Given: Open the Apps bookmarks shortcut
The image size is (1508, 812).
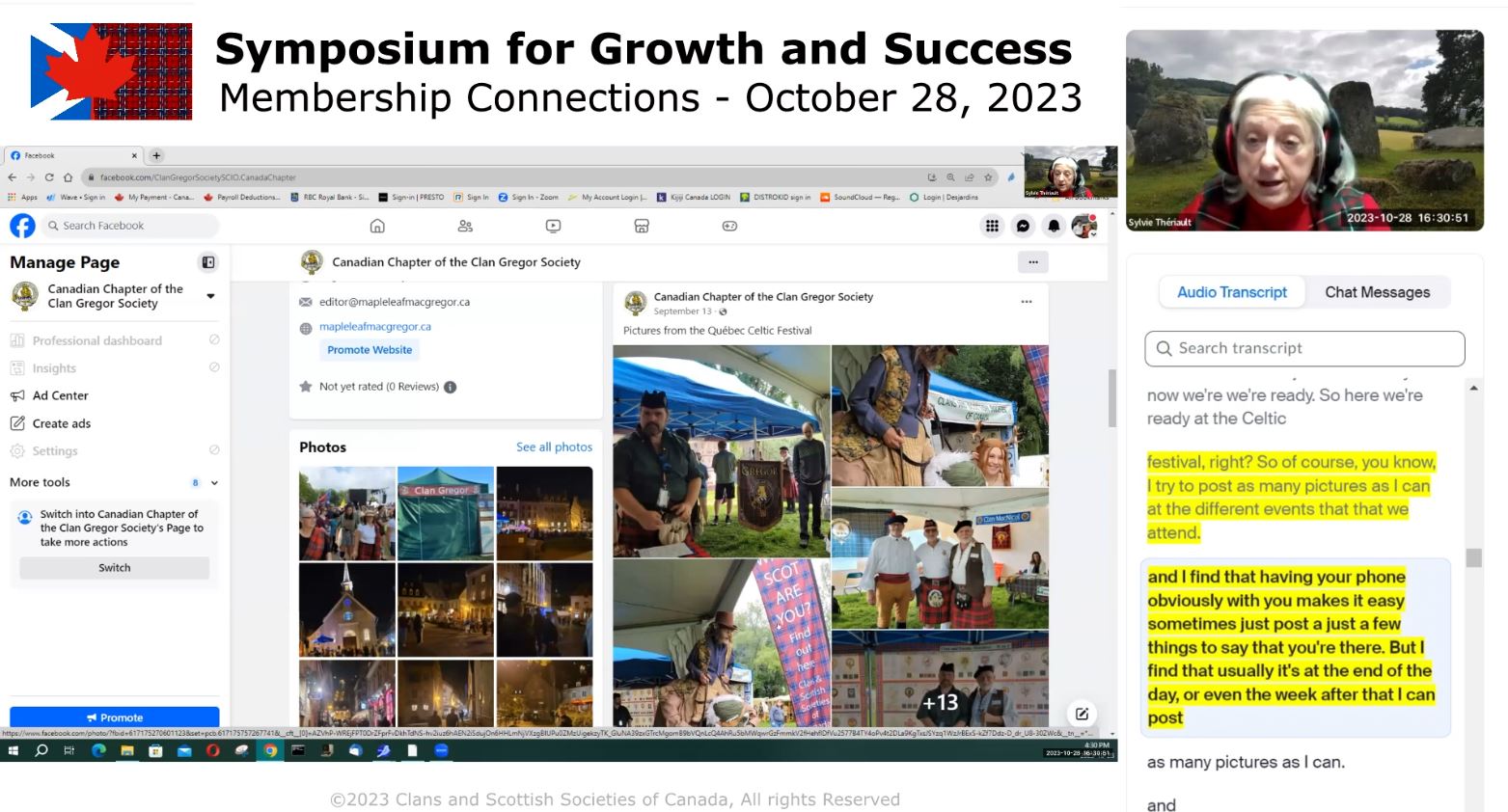Looking at the screenshot, I should [x=23, y=197].
